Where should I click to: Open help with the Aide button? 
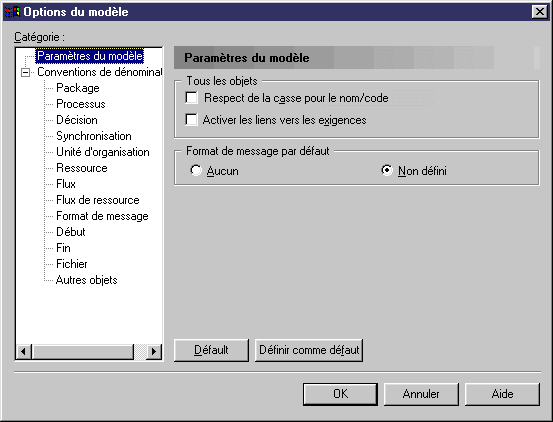point(502,394)
